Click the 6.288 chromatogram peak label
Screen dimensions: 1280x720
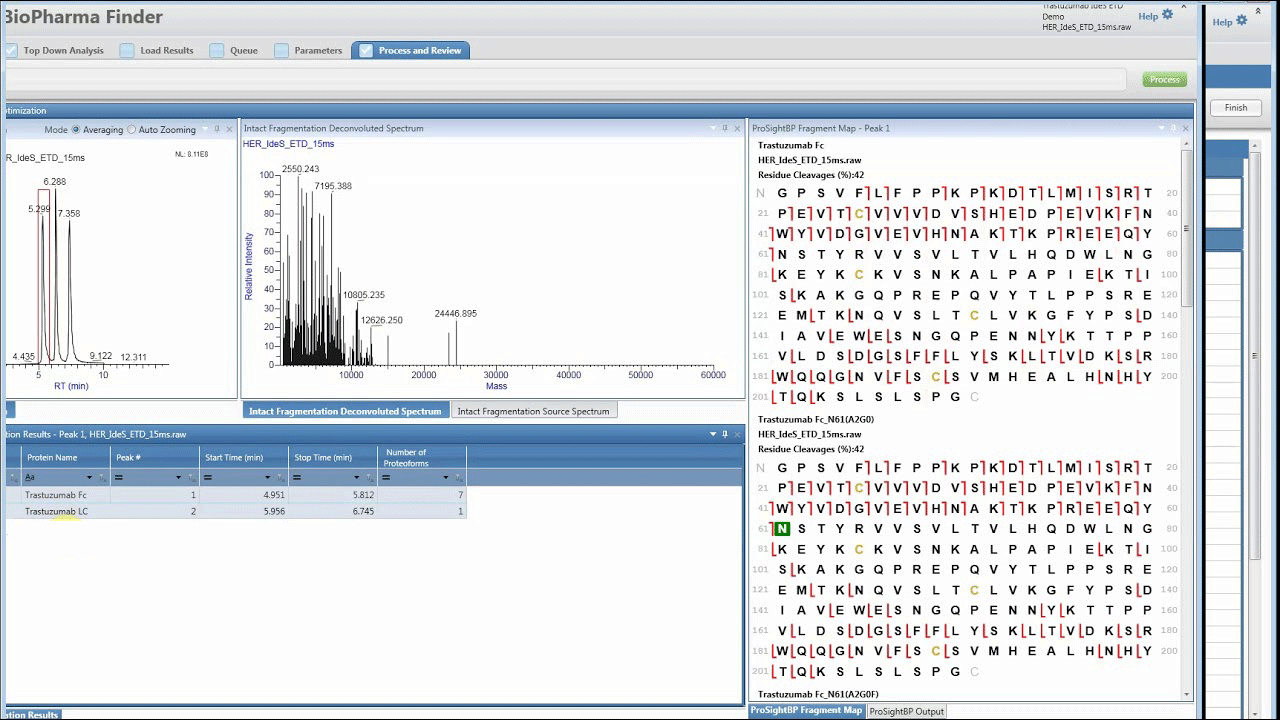point(55,182)
